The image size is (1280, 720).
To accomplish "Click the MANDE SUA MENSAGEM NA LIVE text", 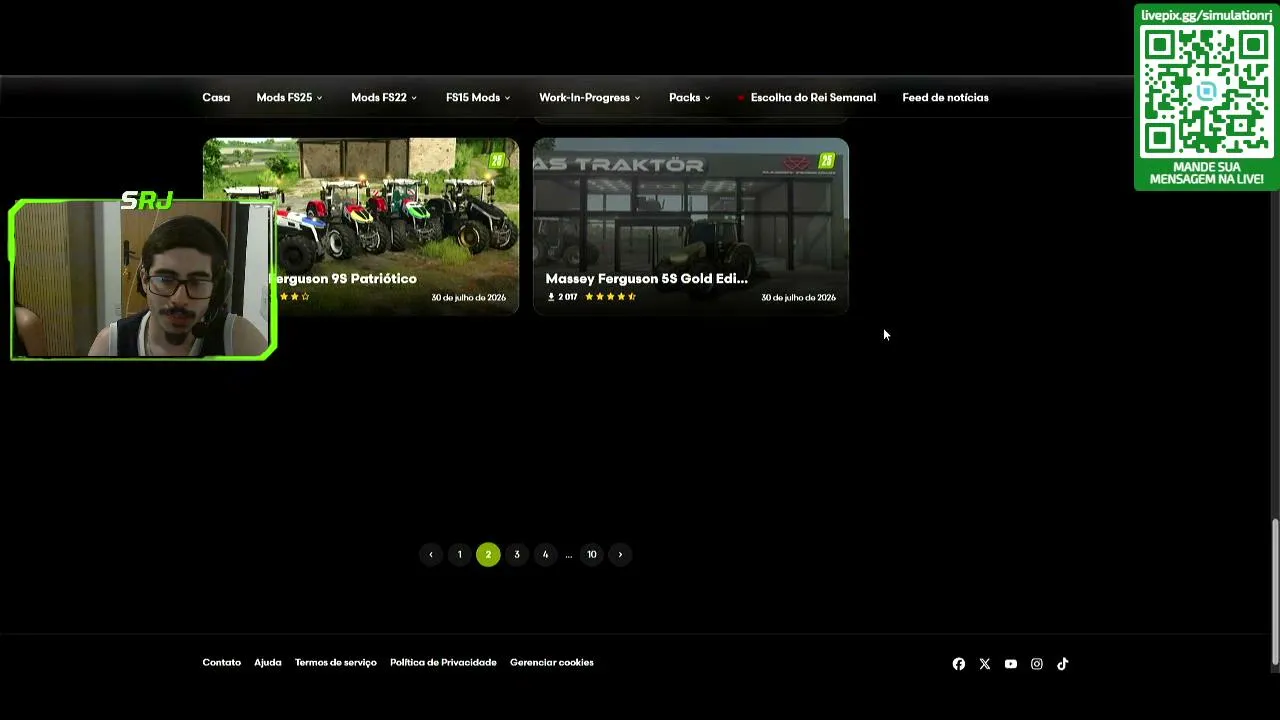I will point(1207,173).
